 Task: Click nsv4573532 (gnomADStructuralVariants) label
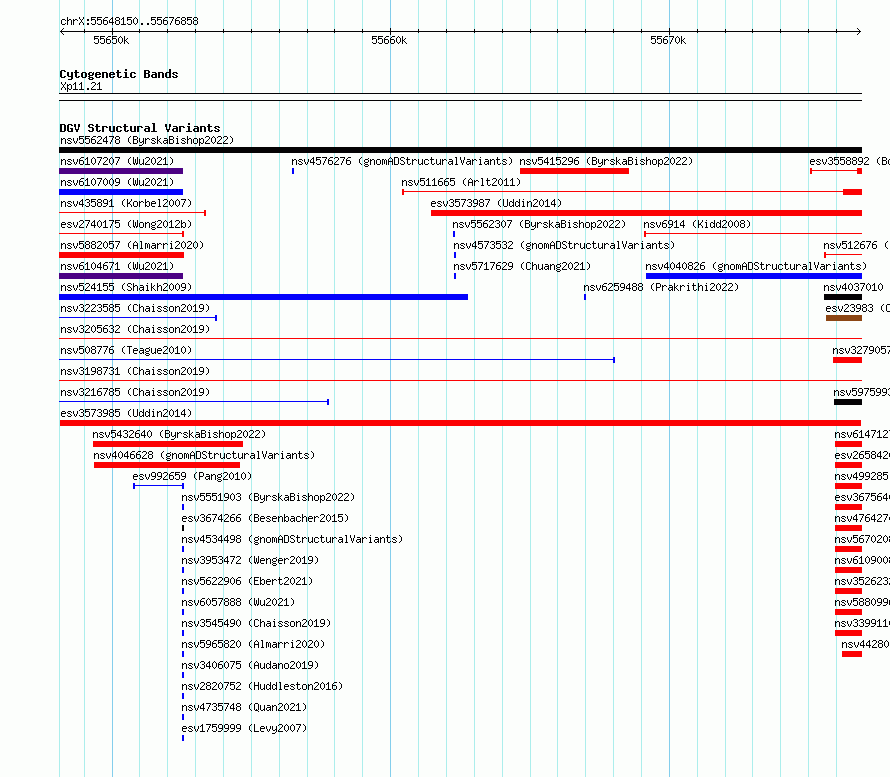coord(564,245)
